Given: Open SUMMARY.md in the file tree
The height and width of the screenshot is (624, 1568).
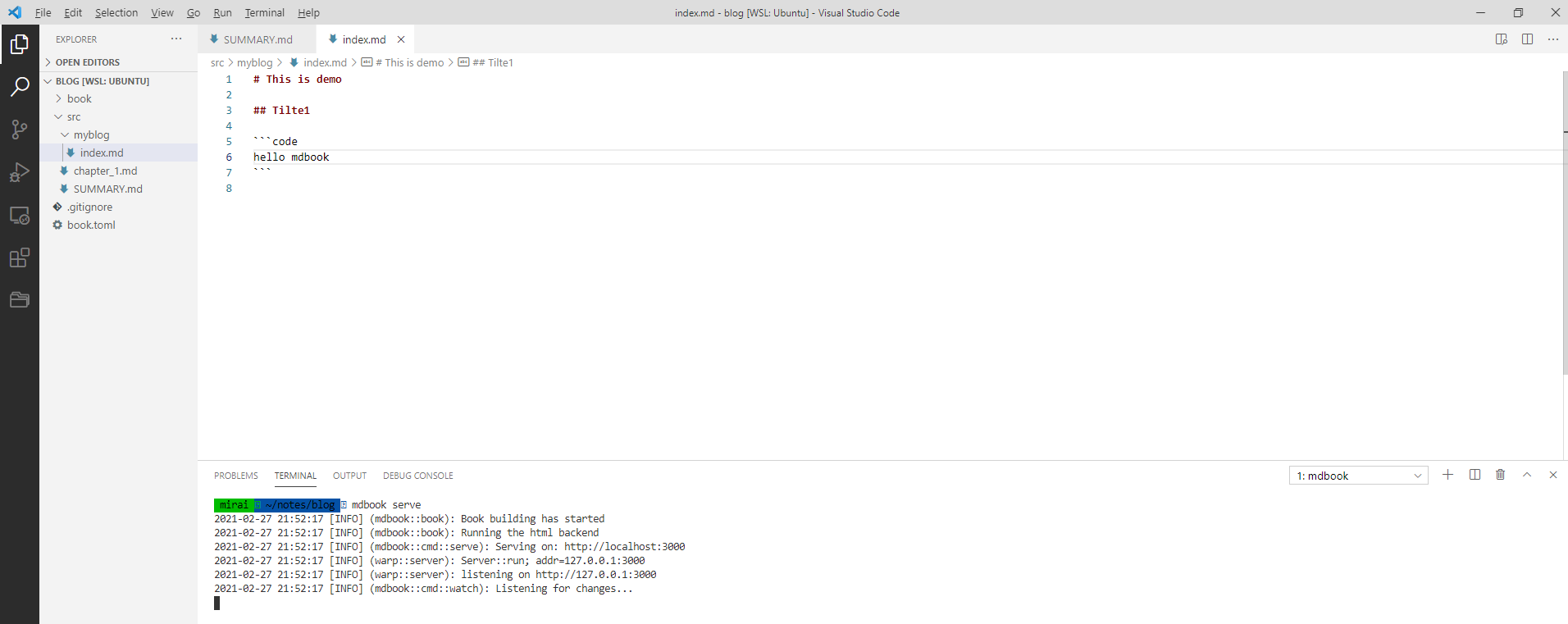Looking at the screenshot, I should click(x=119, y=189).
